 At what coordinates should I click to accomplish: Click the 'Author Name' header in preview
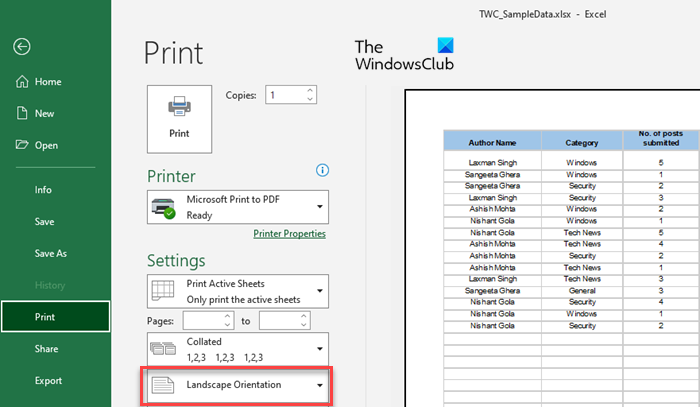tap(492, 143)
